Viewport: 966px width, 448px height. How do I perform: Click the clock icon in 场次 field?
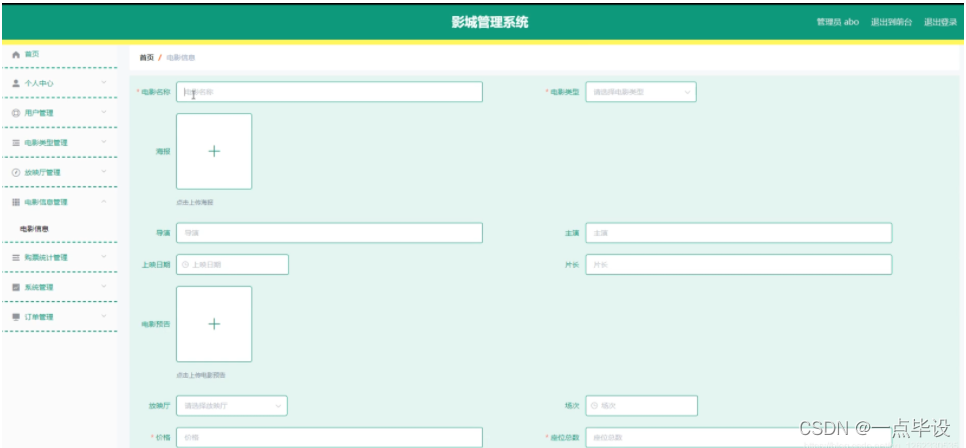point(595,406)
